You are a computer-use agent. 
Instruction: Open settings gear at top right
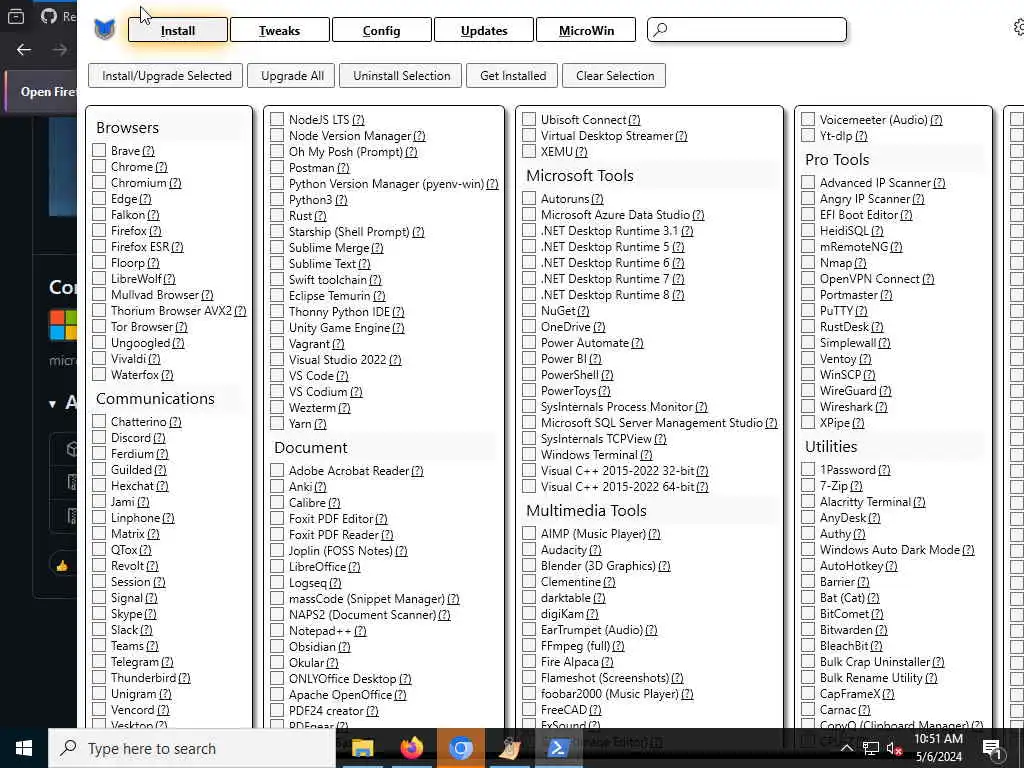click(x=1019, y=27)
